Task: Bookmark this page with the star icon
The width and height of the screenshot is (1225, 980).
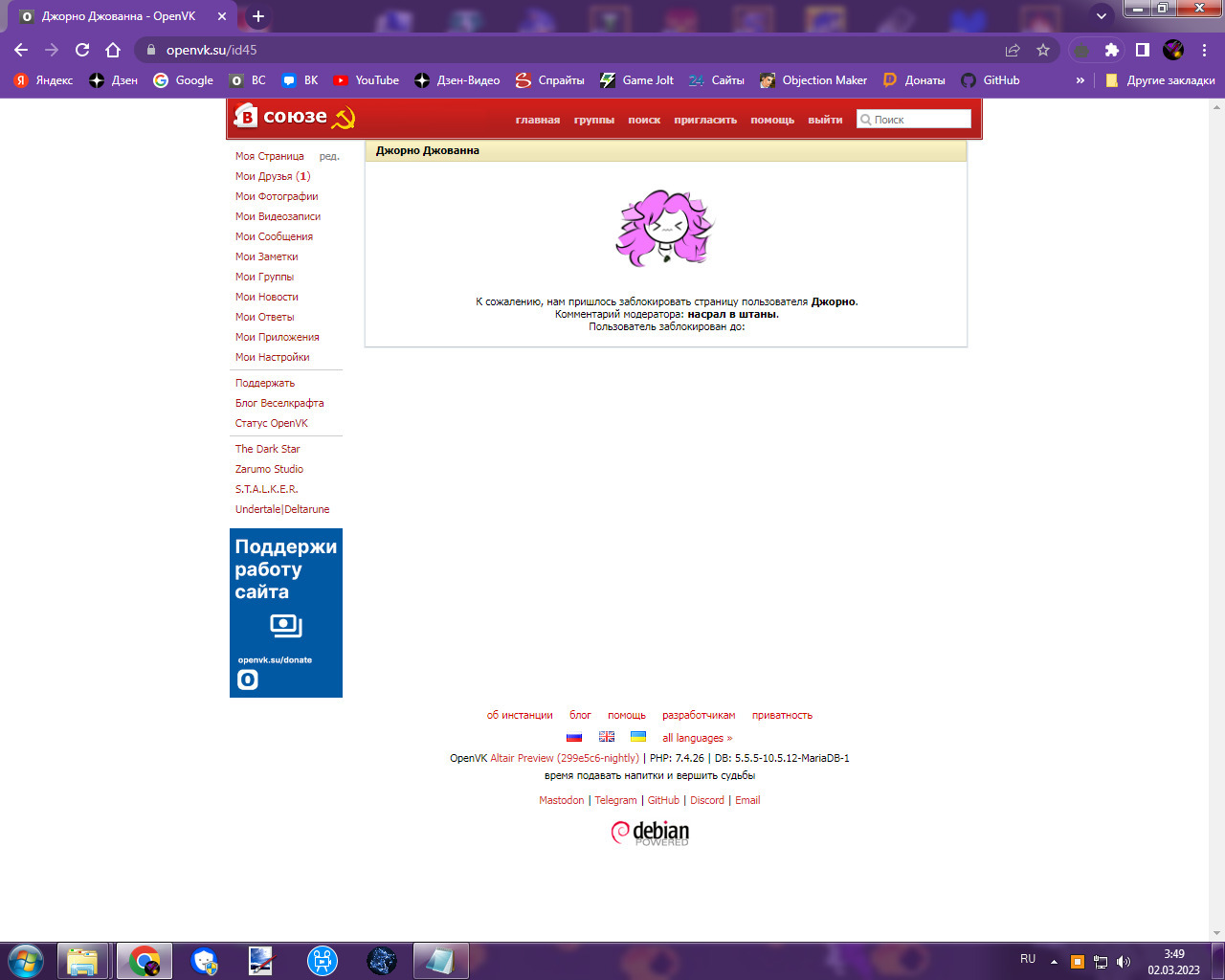Action: tap(1043, 50)
